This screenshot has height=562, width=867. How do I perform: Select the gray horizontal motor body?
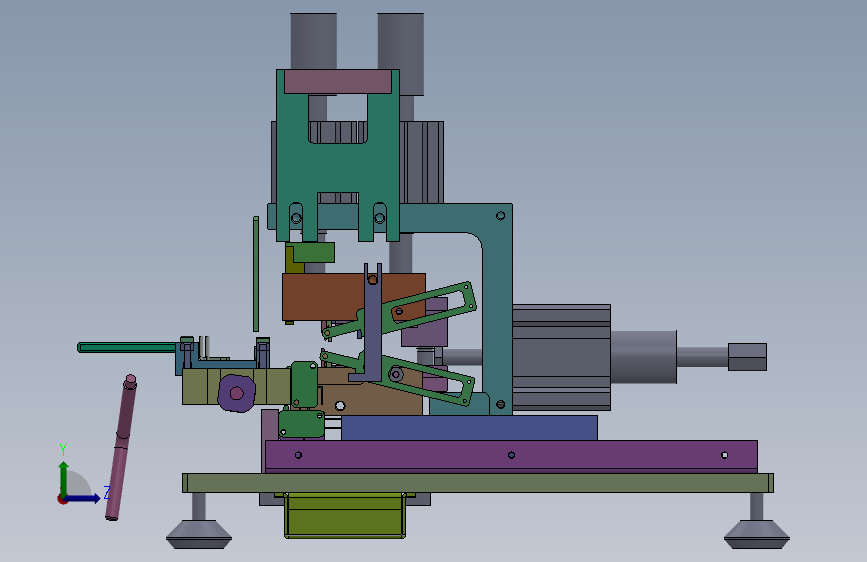coord(561,357)
